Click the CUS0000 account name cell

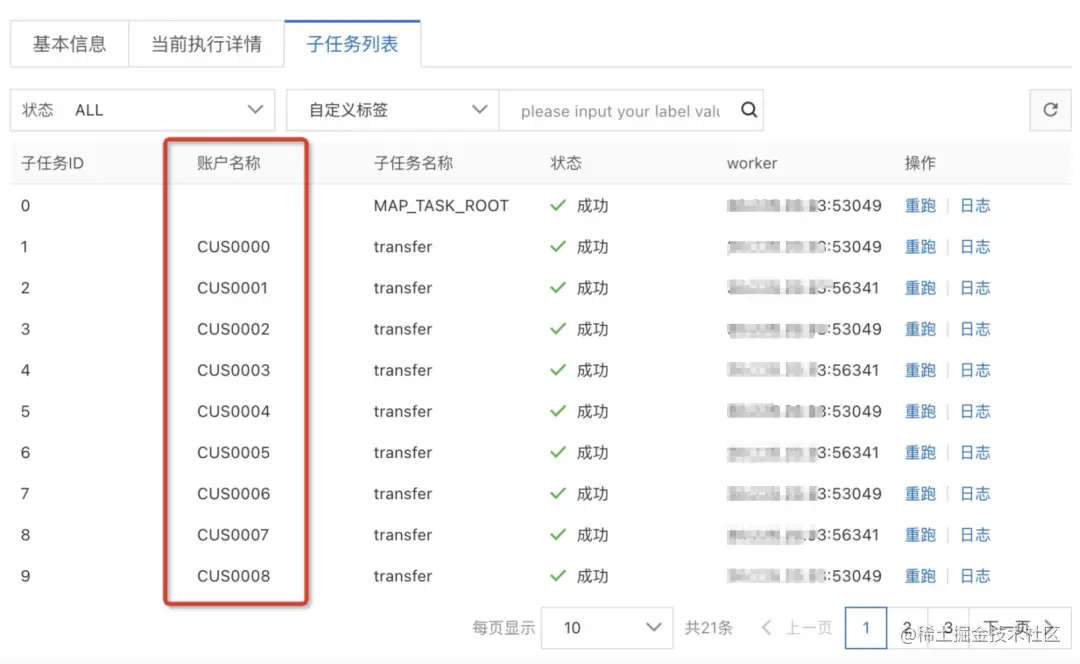tap(233, 247)
